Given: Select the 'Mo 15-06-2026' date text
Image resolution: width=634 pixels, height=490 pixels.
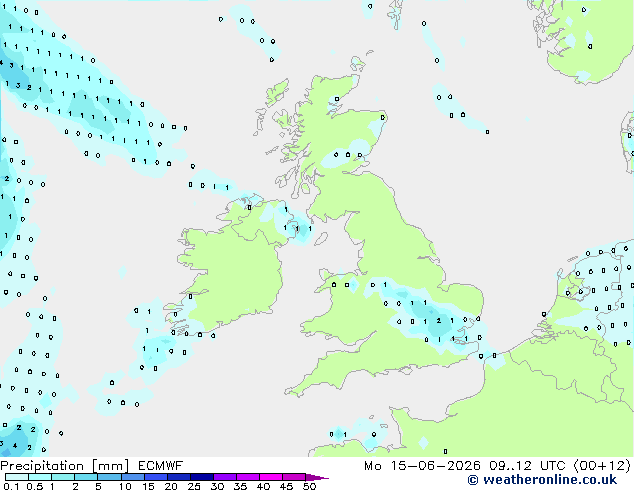Looking at the screenshot, I should [x=423, y=466].
